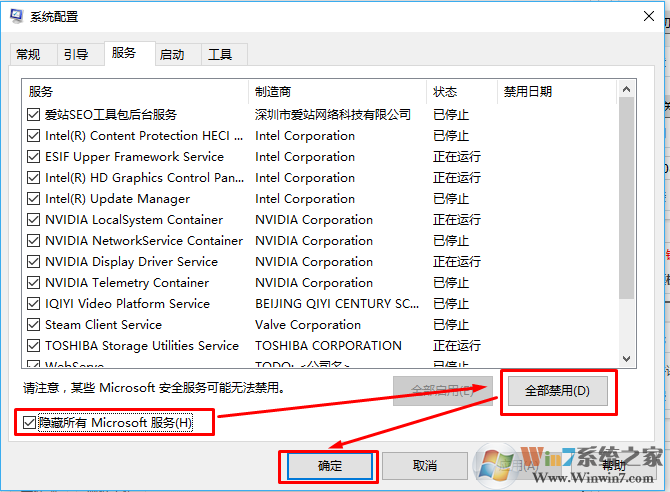
Task: Click 已停止 status of Steam Client Service
Action: pos(451,324)
